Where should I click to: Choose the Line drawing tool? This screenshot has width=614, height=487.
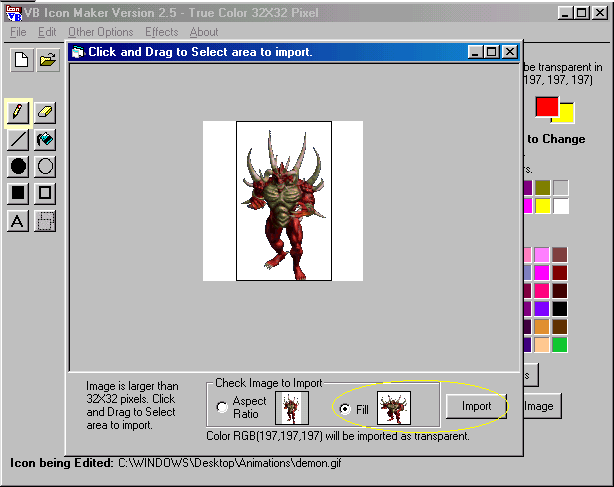click(x=18, y=140)
